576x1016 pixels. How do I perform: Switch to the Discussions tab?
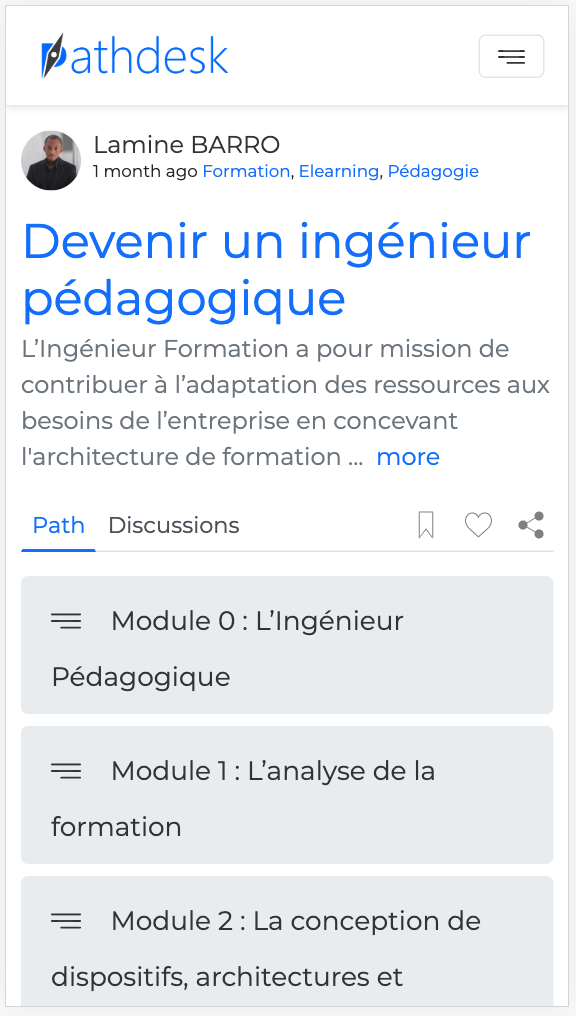pyautogui.click(x=173, y=525)
